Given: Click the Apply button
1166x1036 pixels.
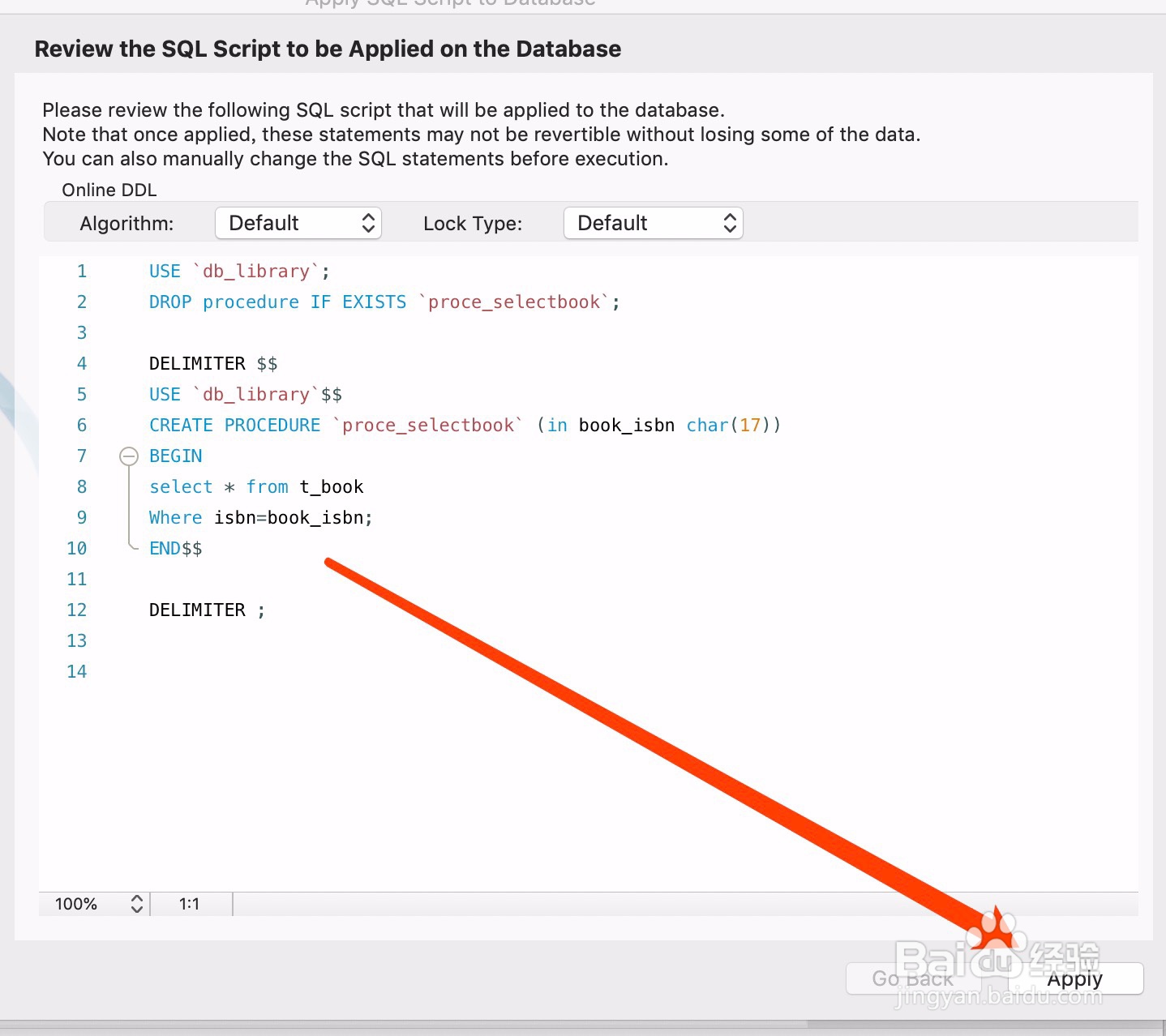Looking at the screenshot, I should coord(1075,978).
